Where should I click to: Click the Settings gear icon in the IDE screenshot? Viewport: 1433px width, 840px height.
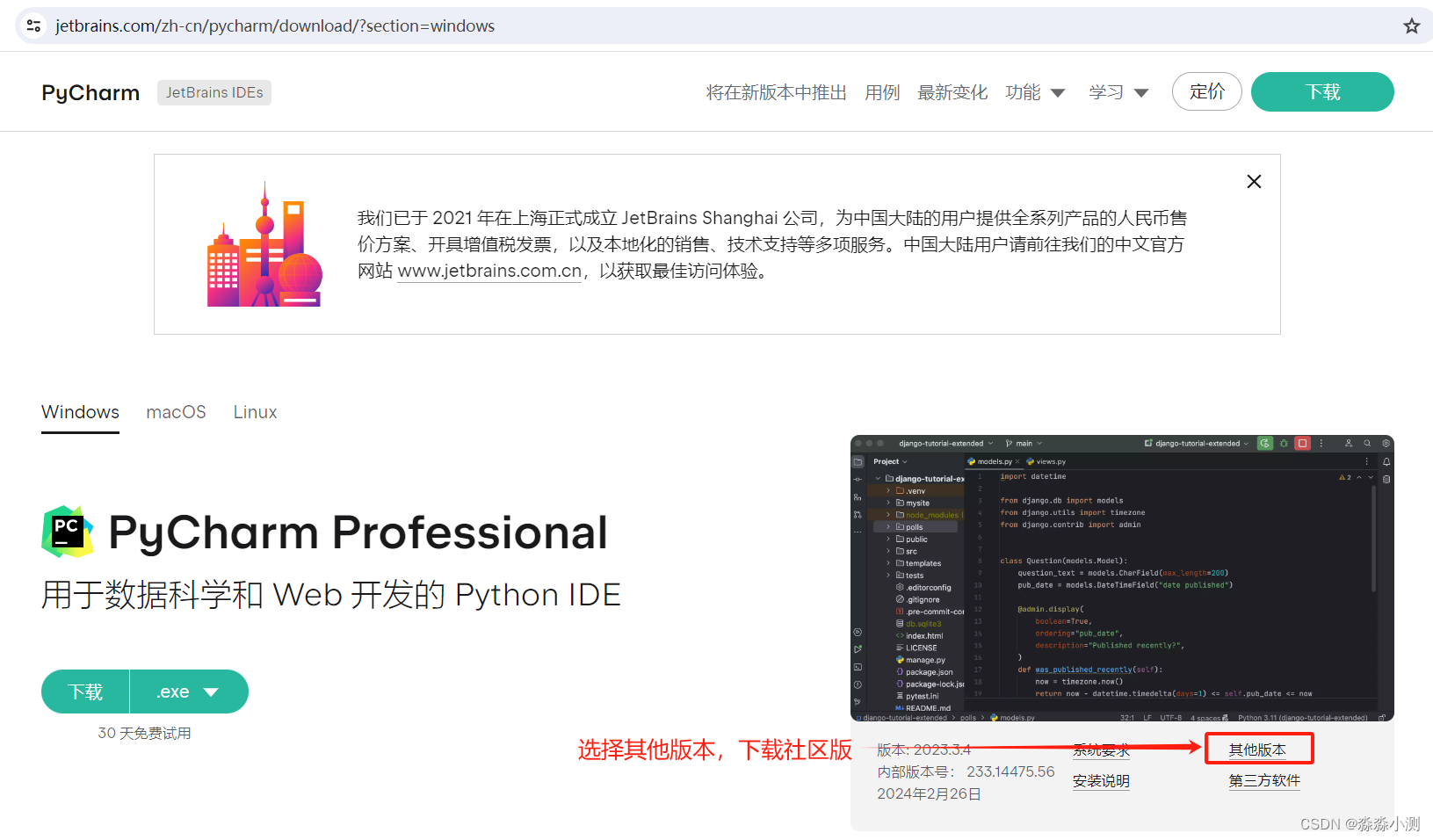pos(1386,444)
